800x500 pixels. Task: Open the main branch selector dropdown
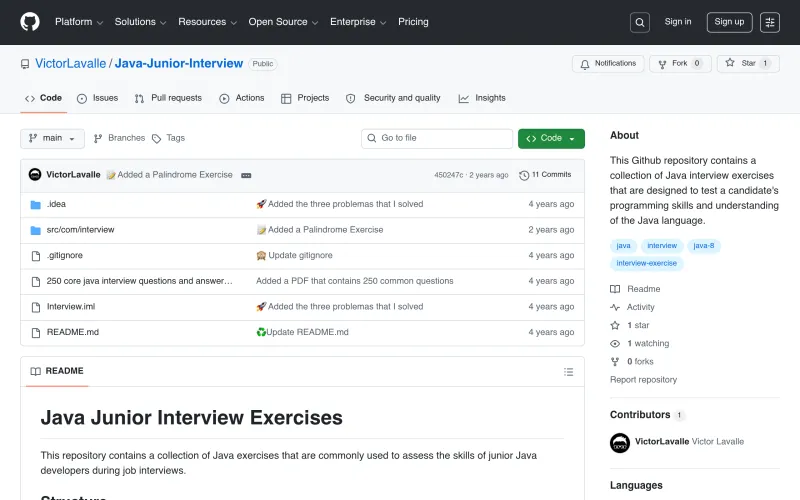[52, 138]
